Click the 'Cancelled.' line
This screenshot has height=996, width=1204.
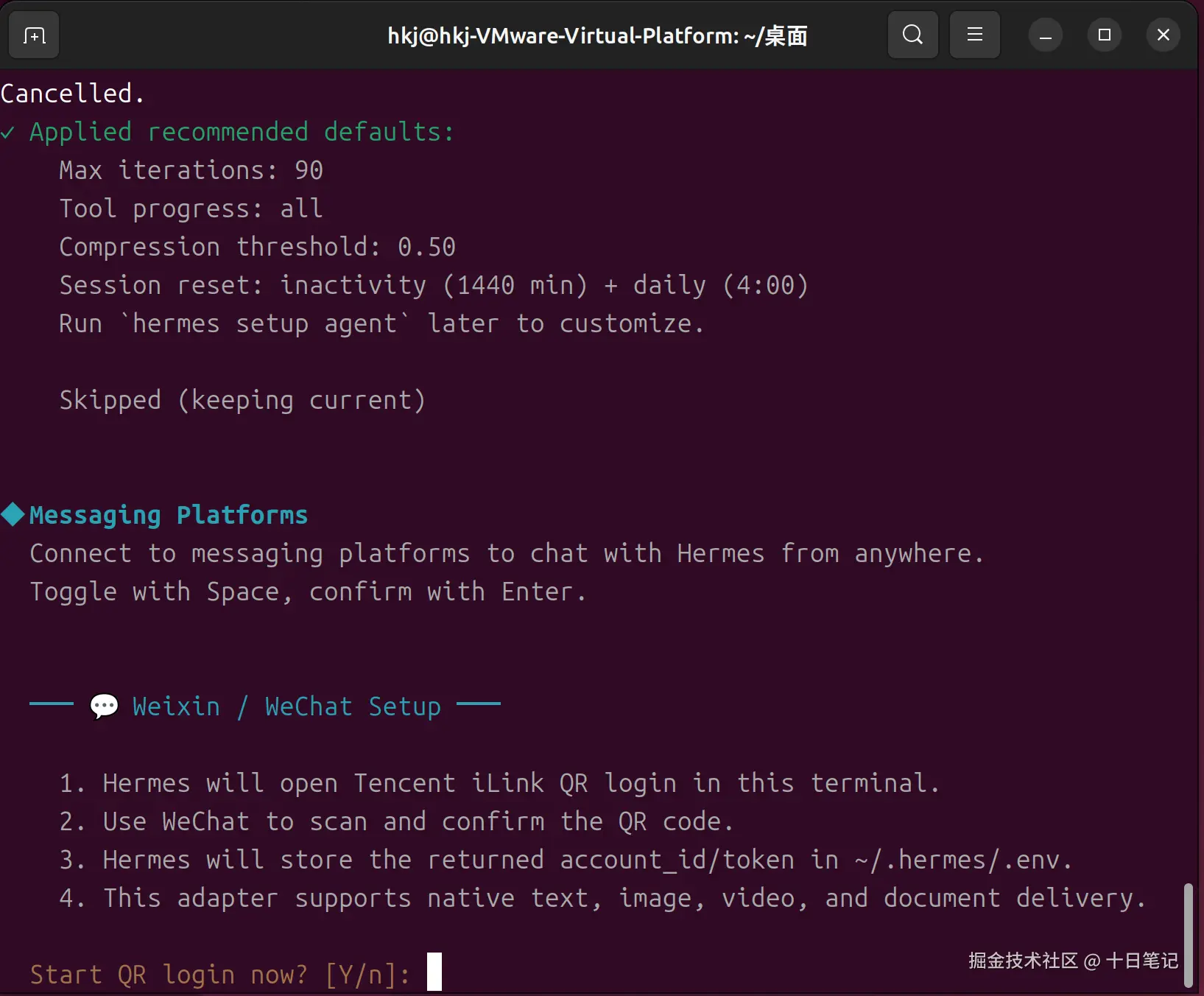(72, 94)
